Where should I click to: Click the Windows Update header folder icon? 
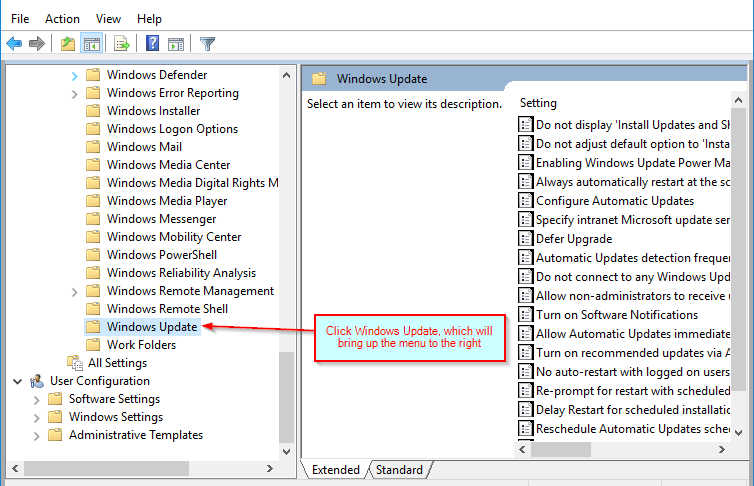click(x=319, y=79)
